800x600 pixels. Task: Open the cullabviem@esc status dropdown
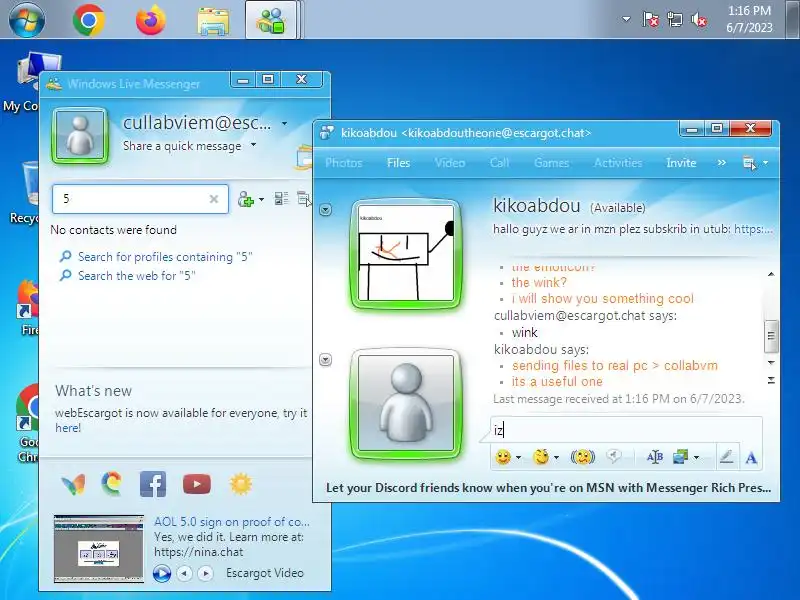[284, 123]
